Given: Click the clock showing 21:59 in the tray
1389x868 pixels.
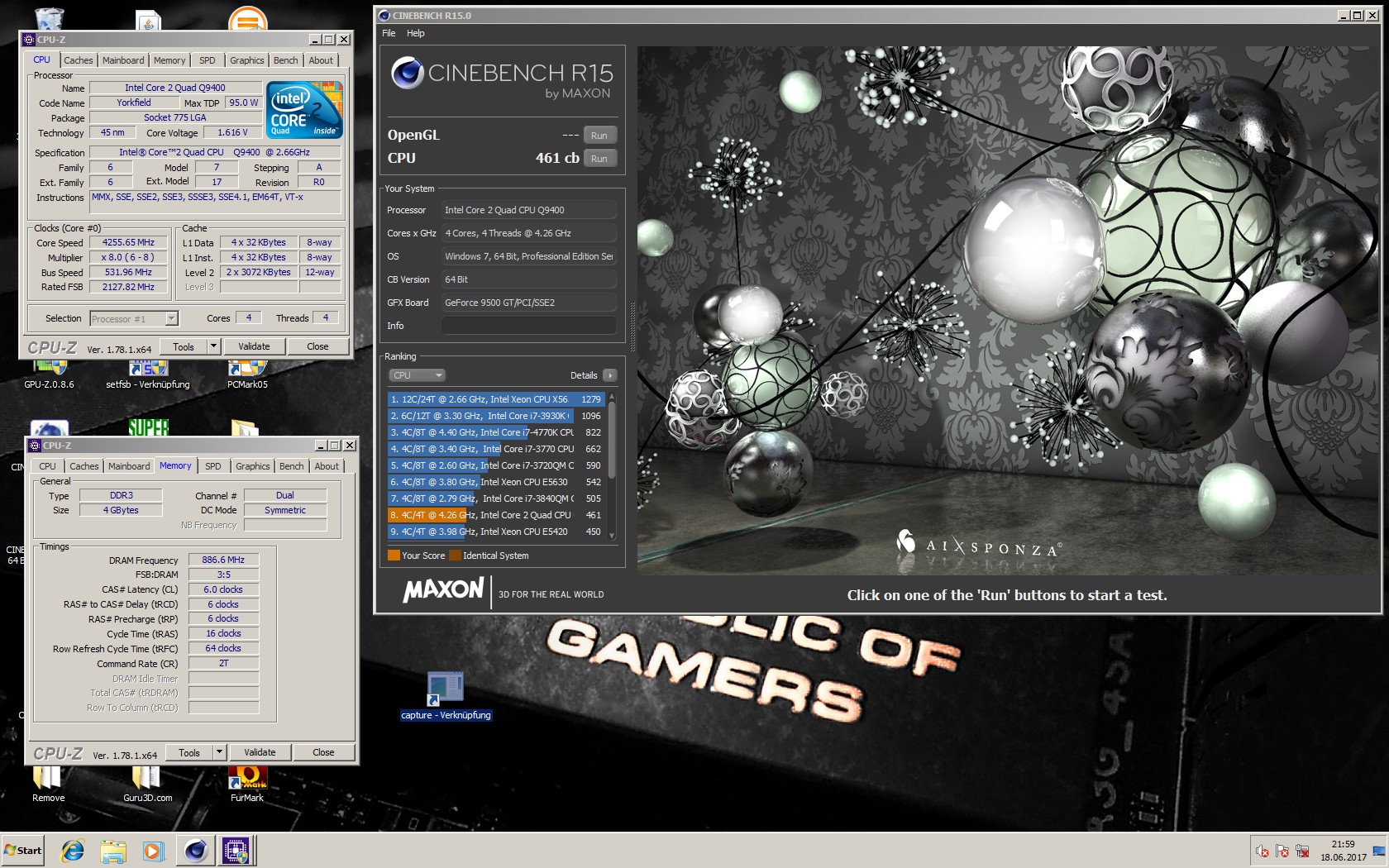Looking at the screenshot, I should [x=1343, y=844].
